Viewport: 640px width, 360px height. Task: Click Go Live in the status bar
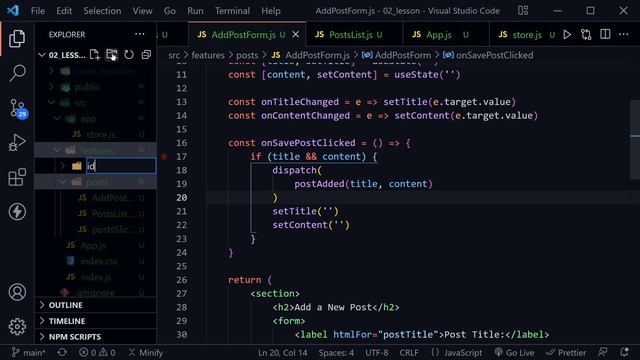point(514,352)
